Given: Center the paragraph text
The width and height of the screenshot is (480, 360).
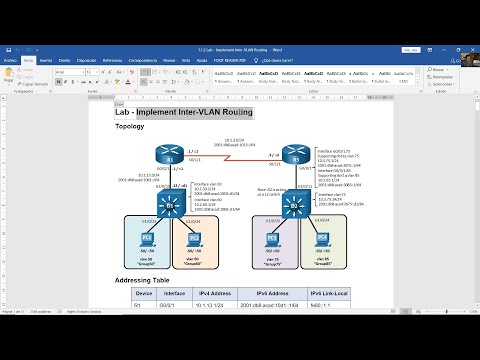Looking at the screenshot, I should tap(151, 82).
